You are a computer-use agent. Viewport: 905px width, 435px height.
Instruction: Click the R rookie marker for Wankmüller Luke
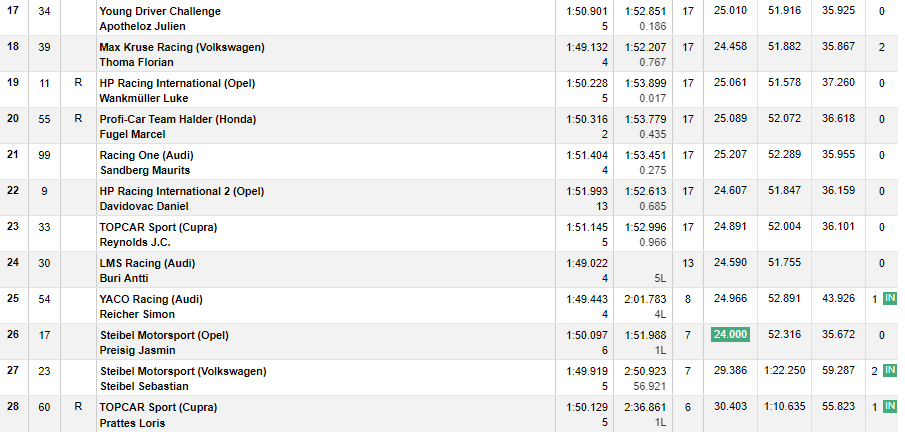click(x=78, y=83)
